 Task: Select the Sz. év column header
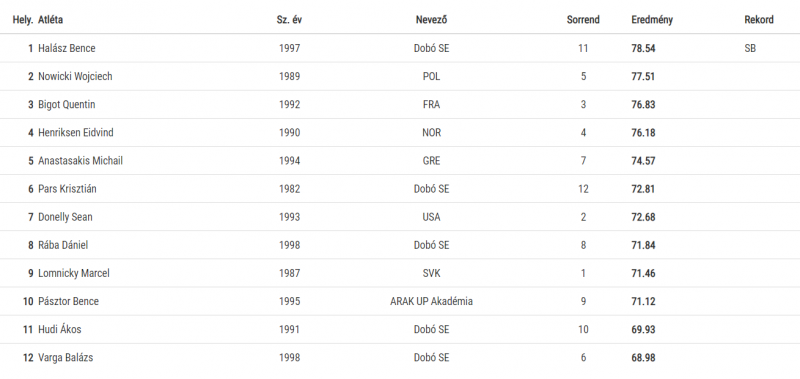(289, 20)
